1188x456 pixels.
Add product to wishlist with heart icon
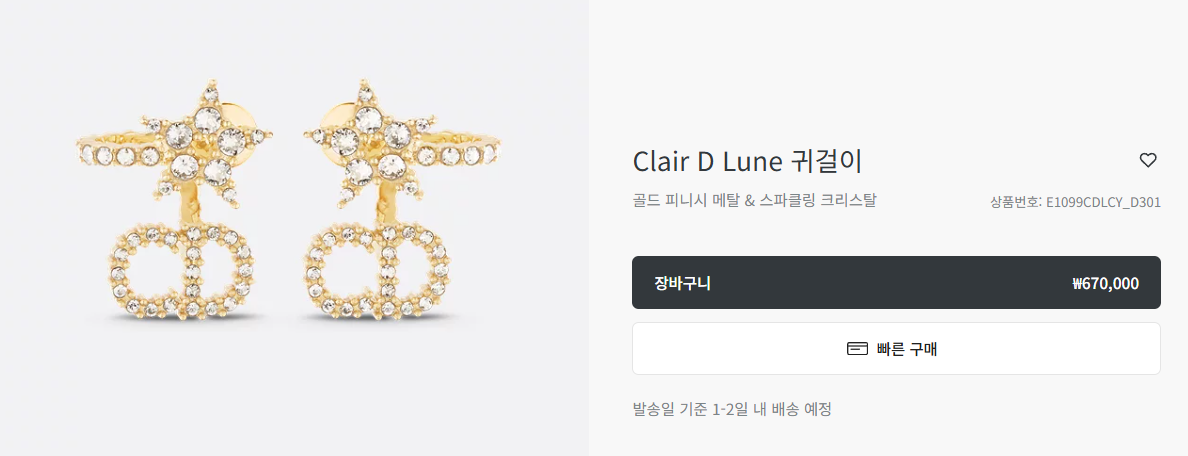point(1148,160)
